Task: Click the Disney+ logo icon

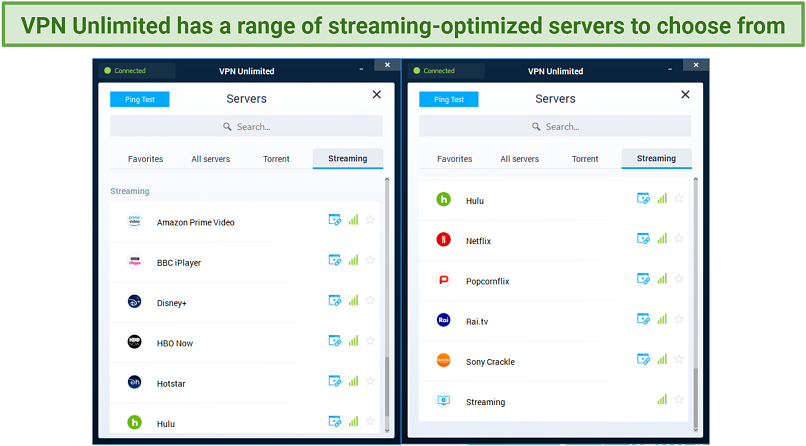Action: coord(134,302)
